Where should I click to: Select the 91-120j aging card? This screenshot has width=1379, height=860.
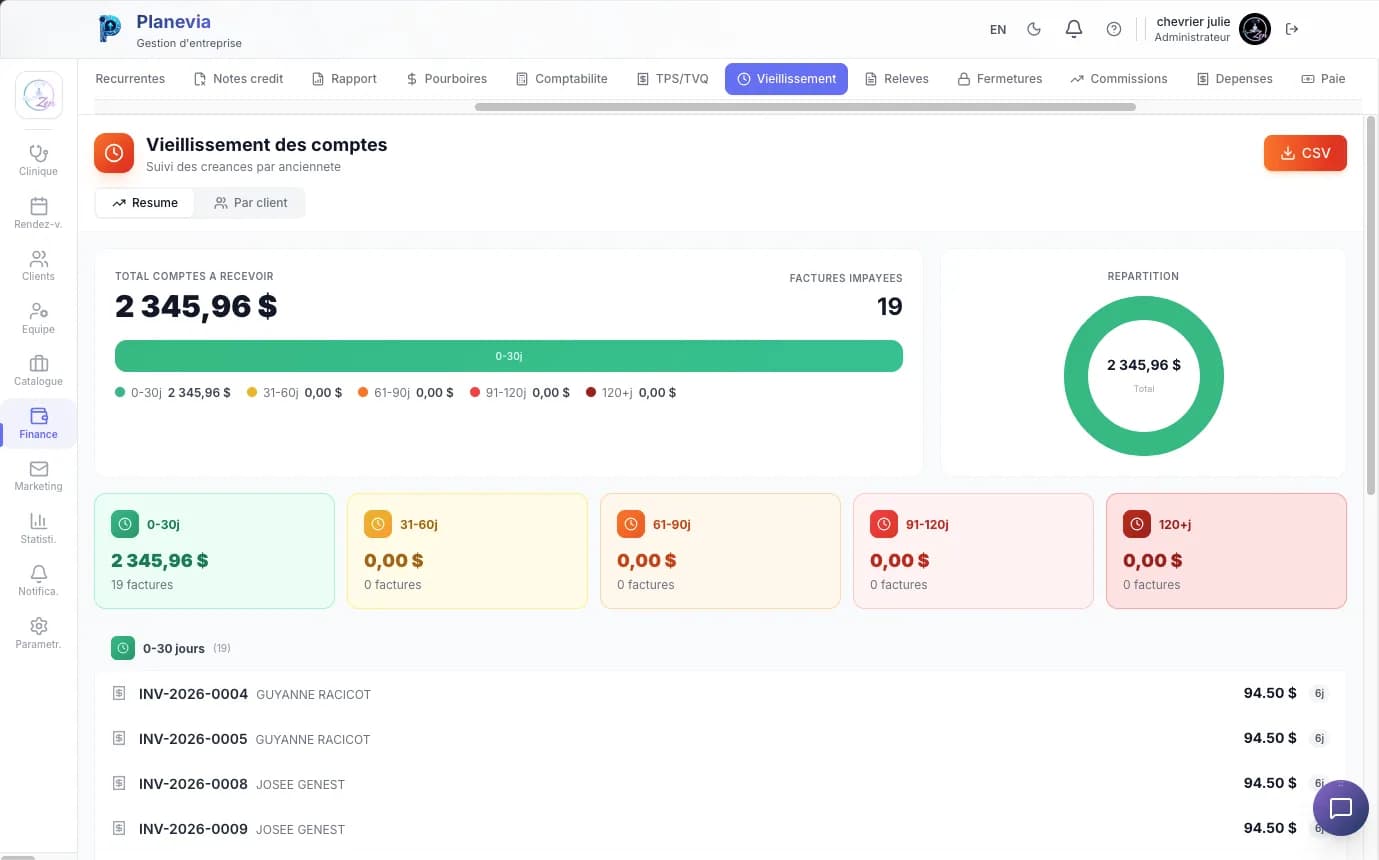973,551
